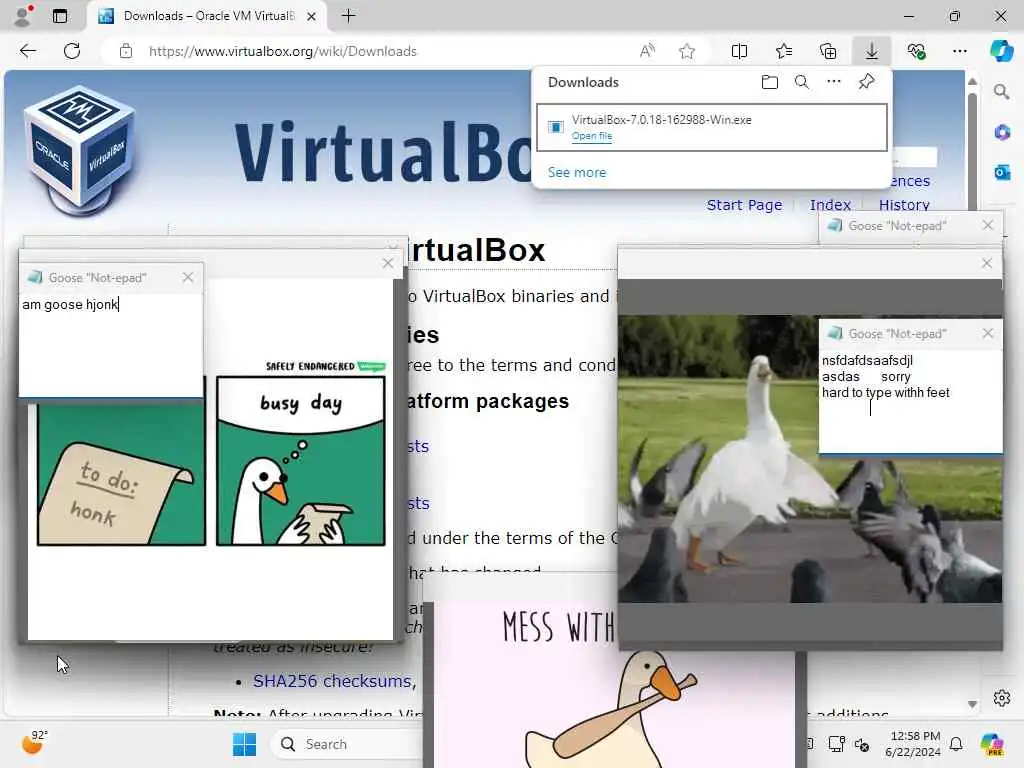This screenshot has width=1024, height=768.
Task: Open sidebar settings gear
Action: pos(1002,698)
